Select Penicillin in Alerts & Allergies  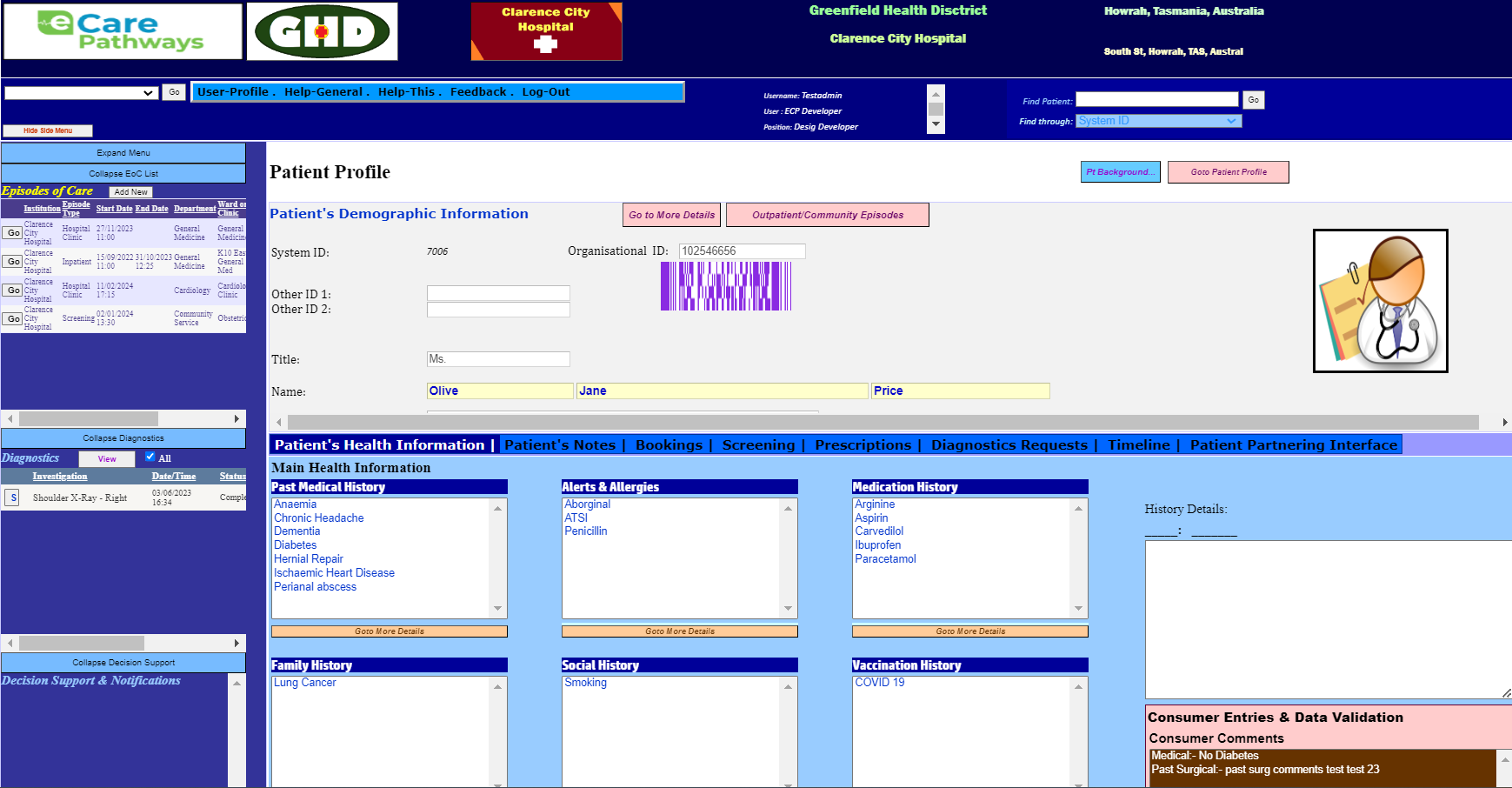586,531
